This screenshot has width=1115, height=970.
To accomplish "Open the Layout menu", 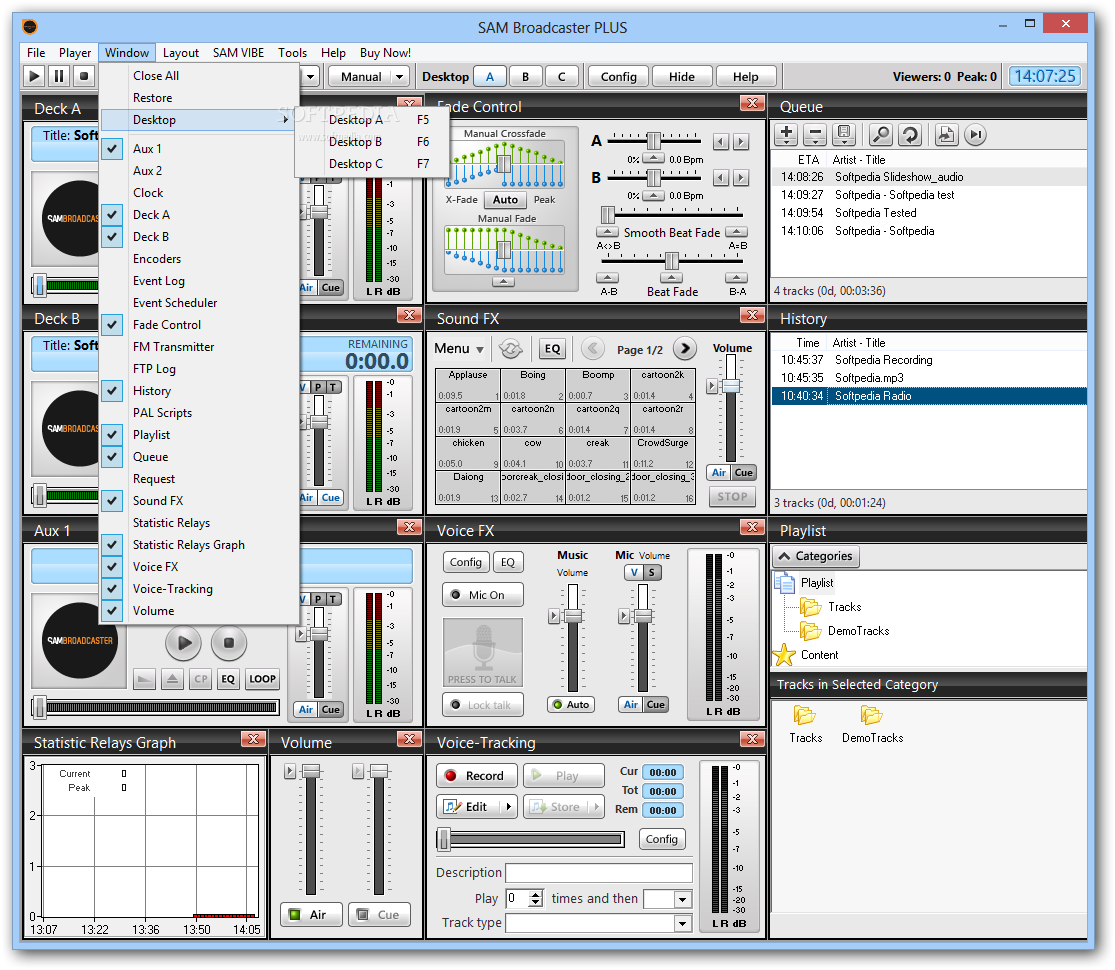I will coord(181,53).
